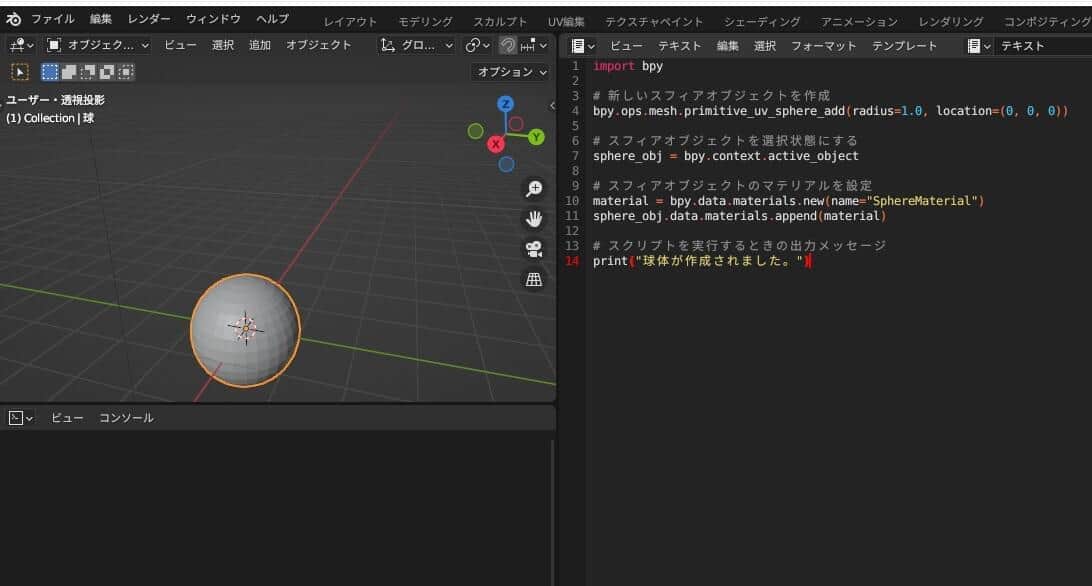Expand the sidebar with the small arrow
1092x586 pixels.
[x=552, y=105]
